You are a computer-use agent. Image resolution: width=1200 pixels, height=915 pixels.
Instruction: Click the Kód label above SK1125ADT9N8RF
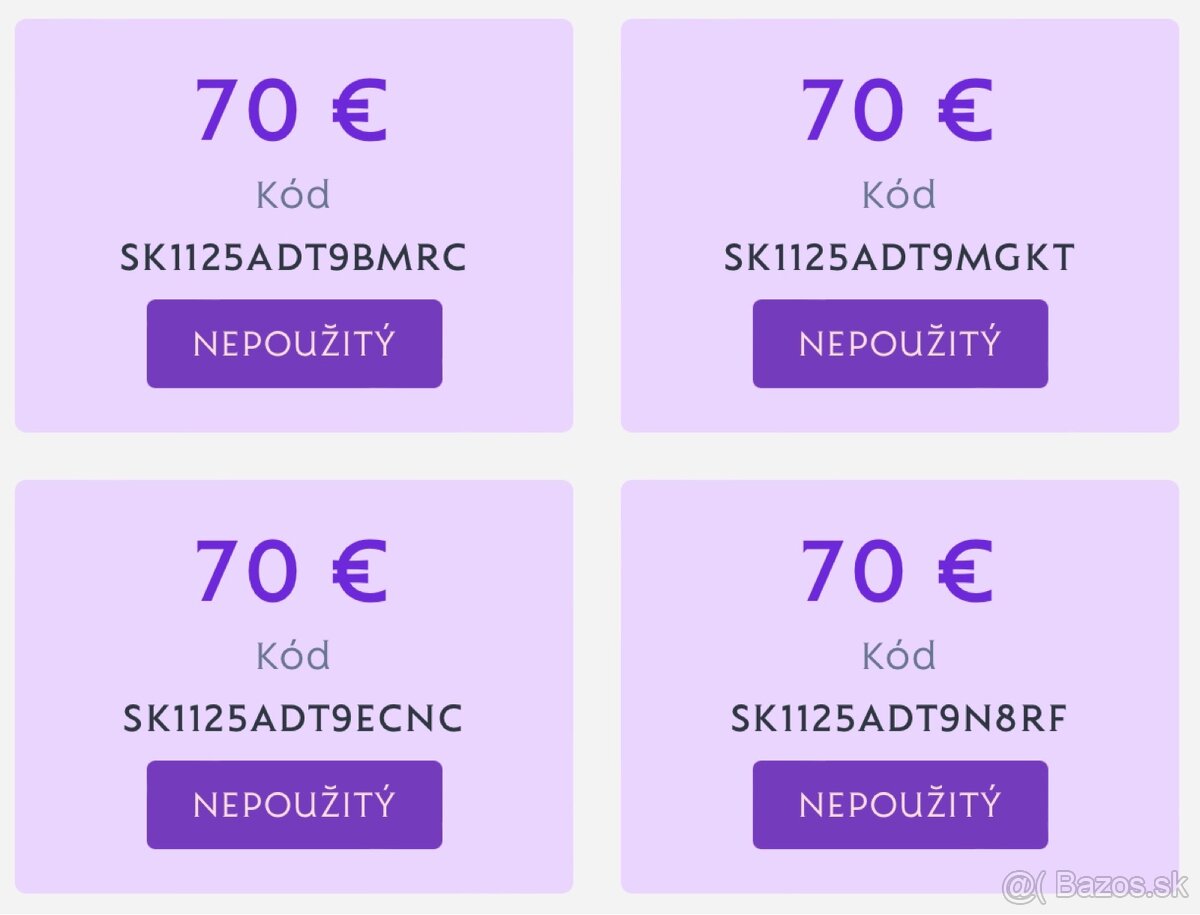(x=899, y=655)
